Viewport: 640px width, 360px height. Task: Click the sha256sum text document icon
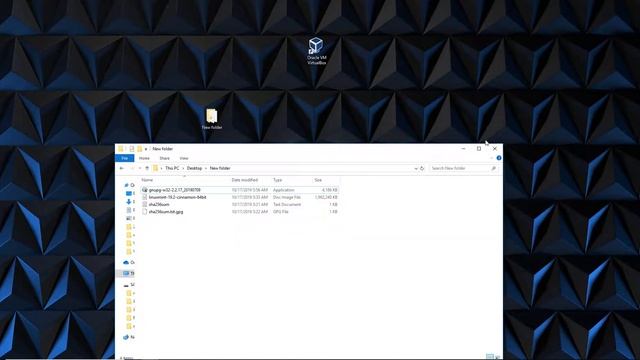tap(144, 204)
